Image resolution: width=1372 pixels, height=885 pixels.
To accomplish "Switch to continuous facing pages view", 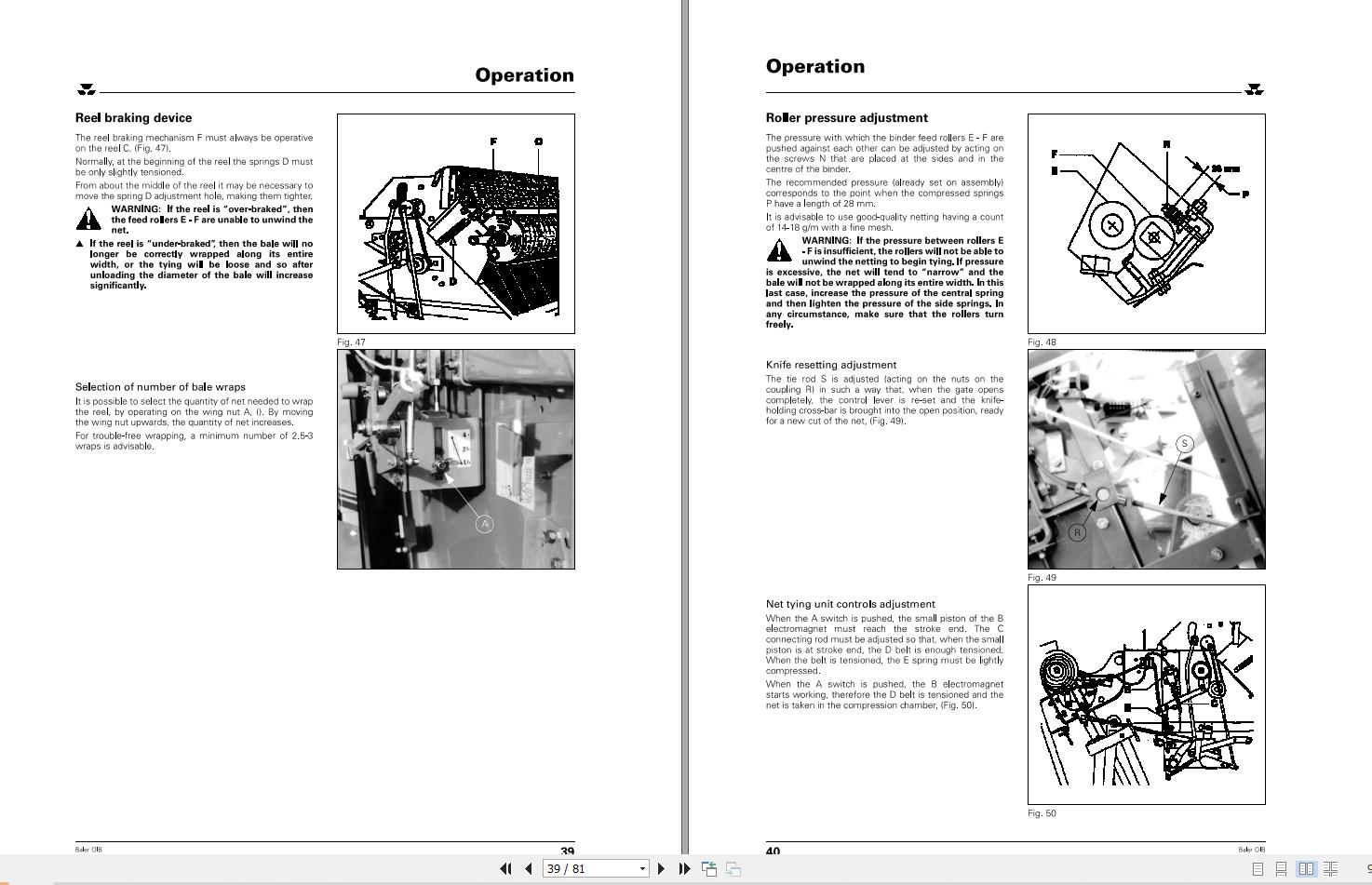I will (1330, 867).
